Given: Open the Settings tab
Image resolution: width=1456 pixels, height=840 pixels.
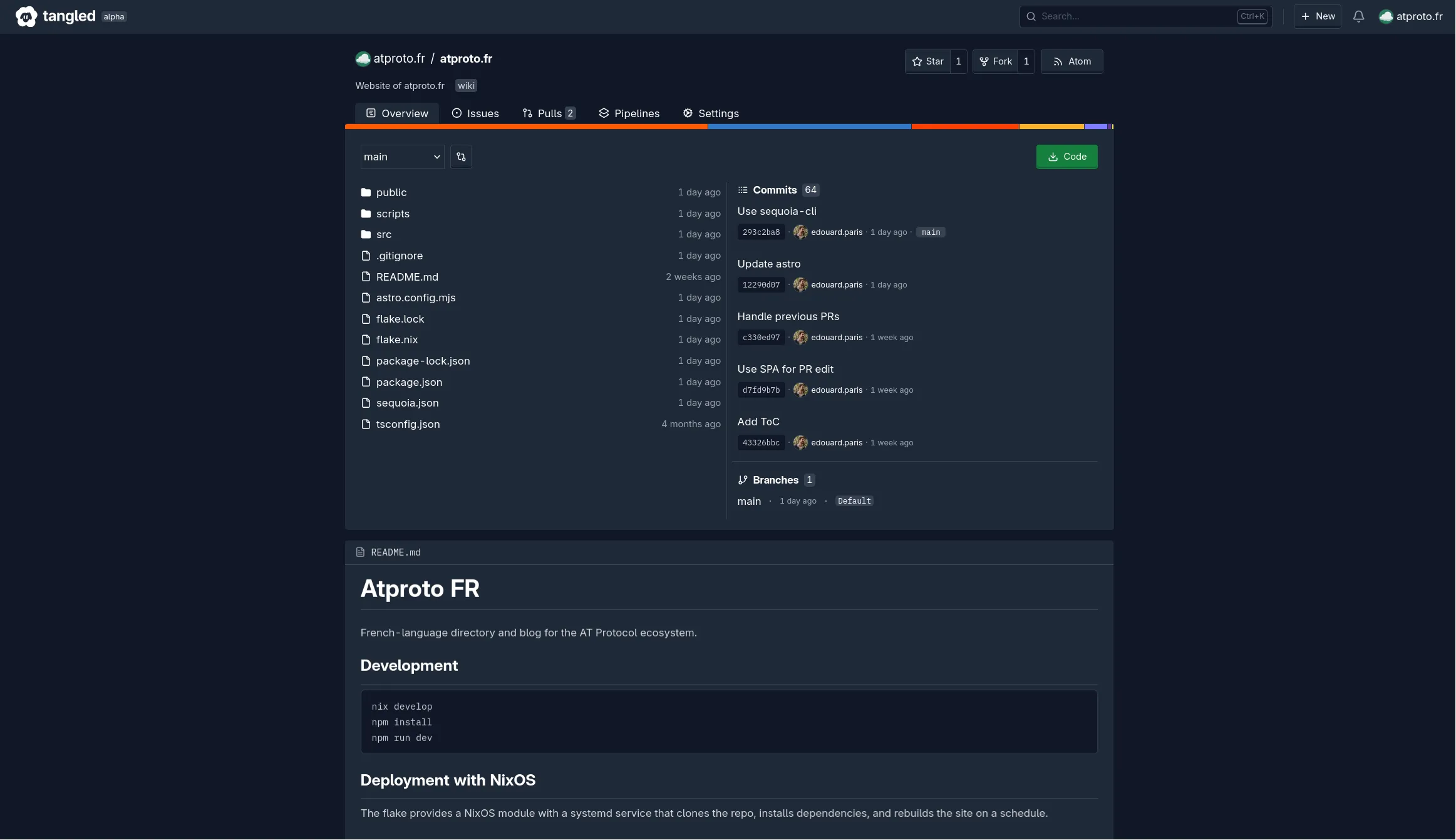Looking at the screenshot, I should (711, 113).
